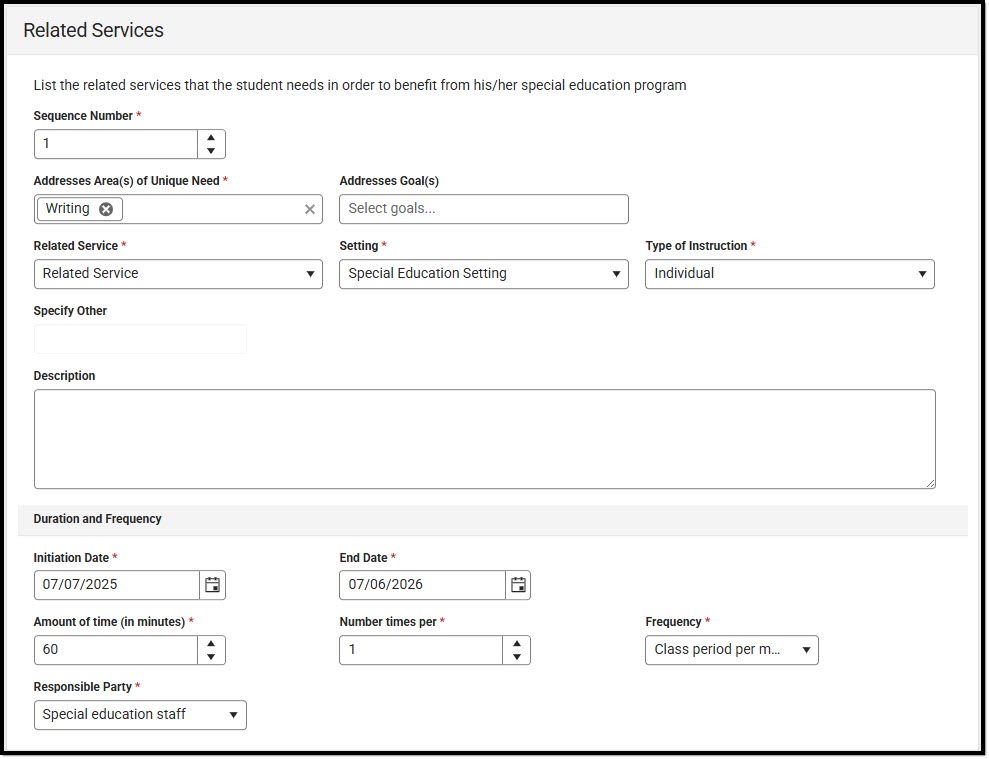Click the End Date text field
Viewport: 989px width, 759px height.
click(422, 585)
